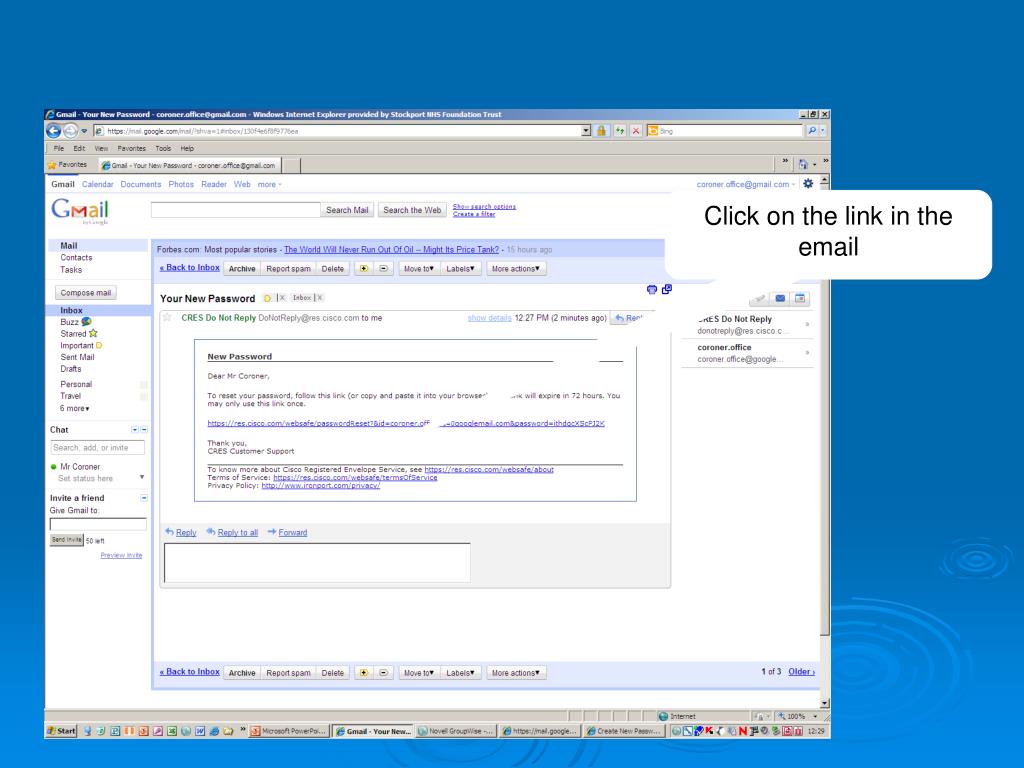Click the envelope icon in the right panel
This screenshot has width=1024, height=768.
[780, 298]
